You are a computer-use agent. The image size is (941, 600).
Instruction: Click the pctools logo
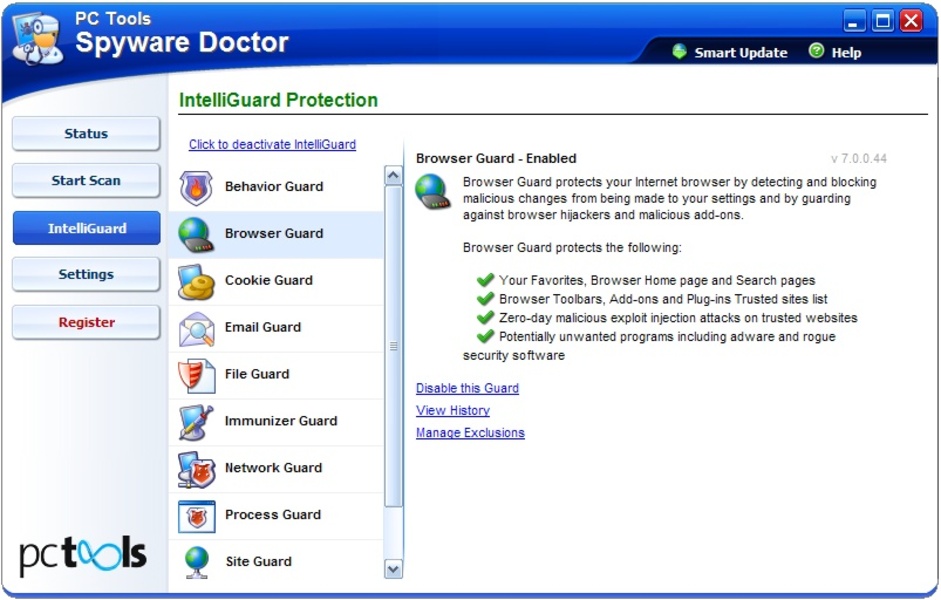pos(83,555)
